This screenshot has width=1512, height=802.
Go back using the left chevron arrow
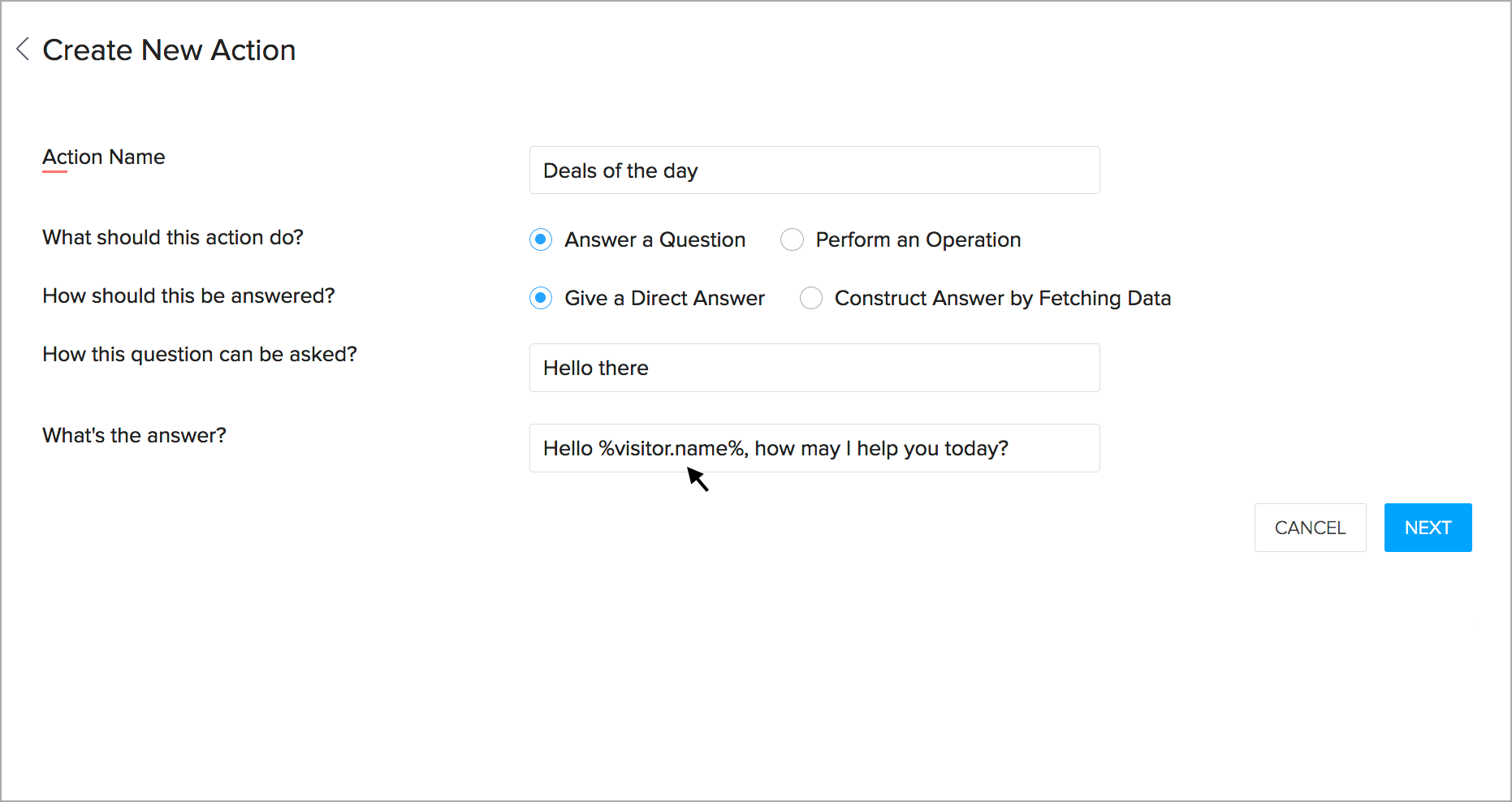[23, 50]
